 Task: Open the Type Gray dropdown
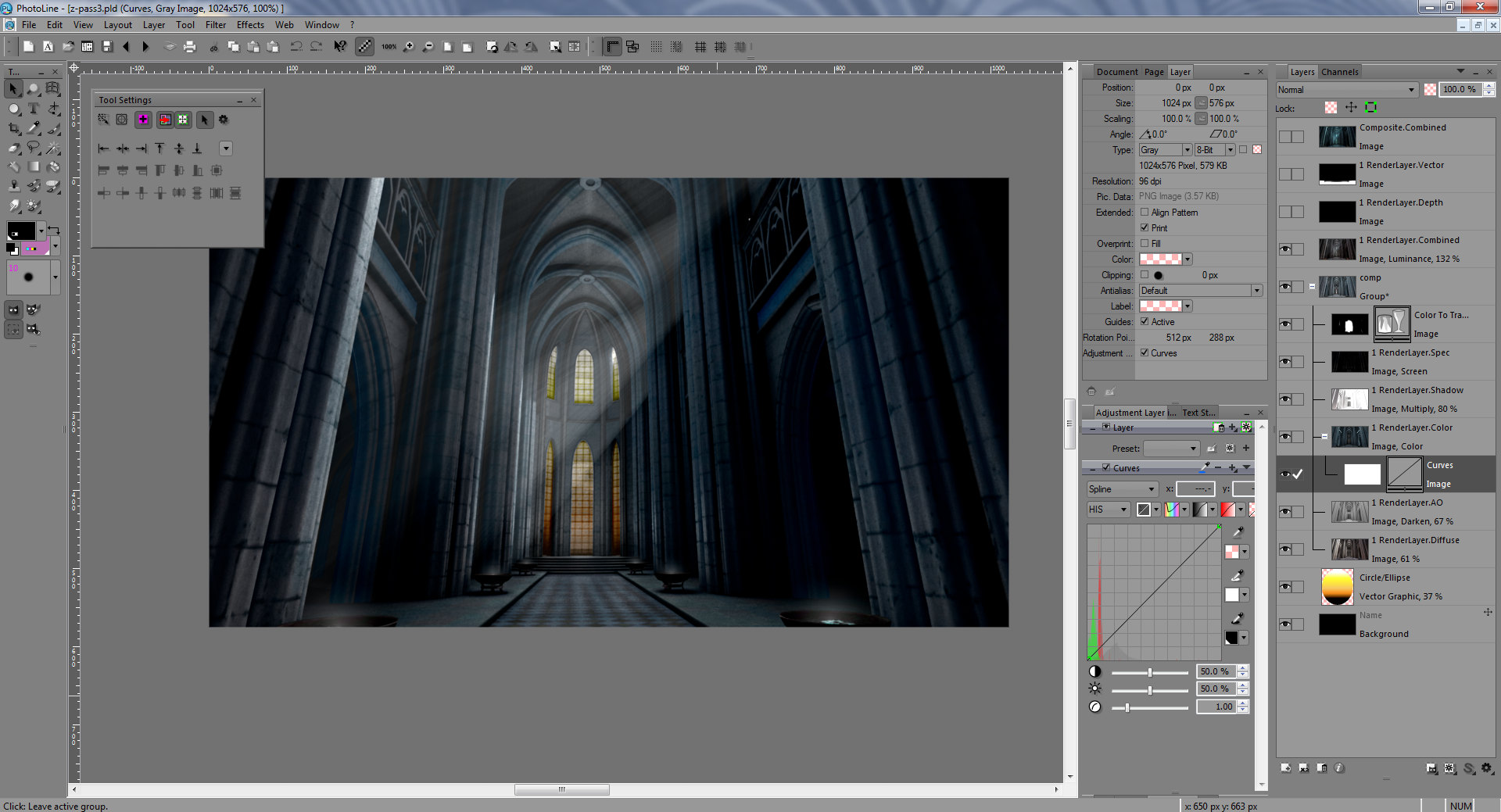pos(1165,150)
